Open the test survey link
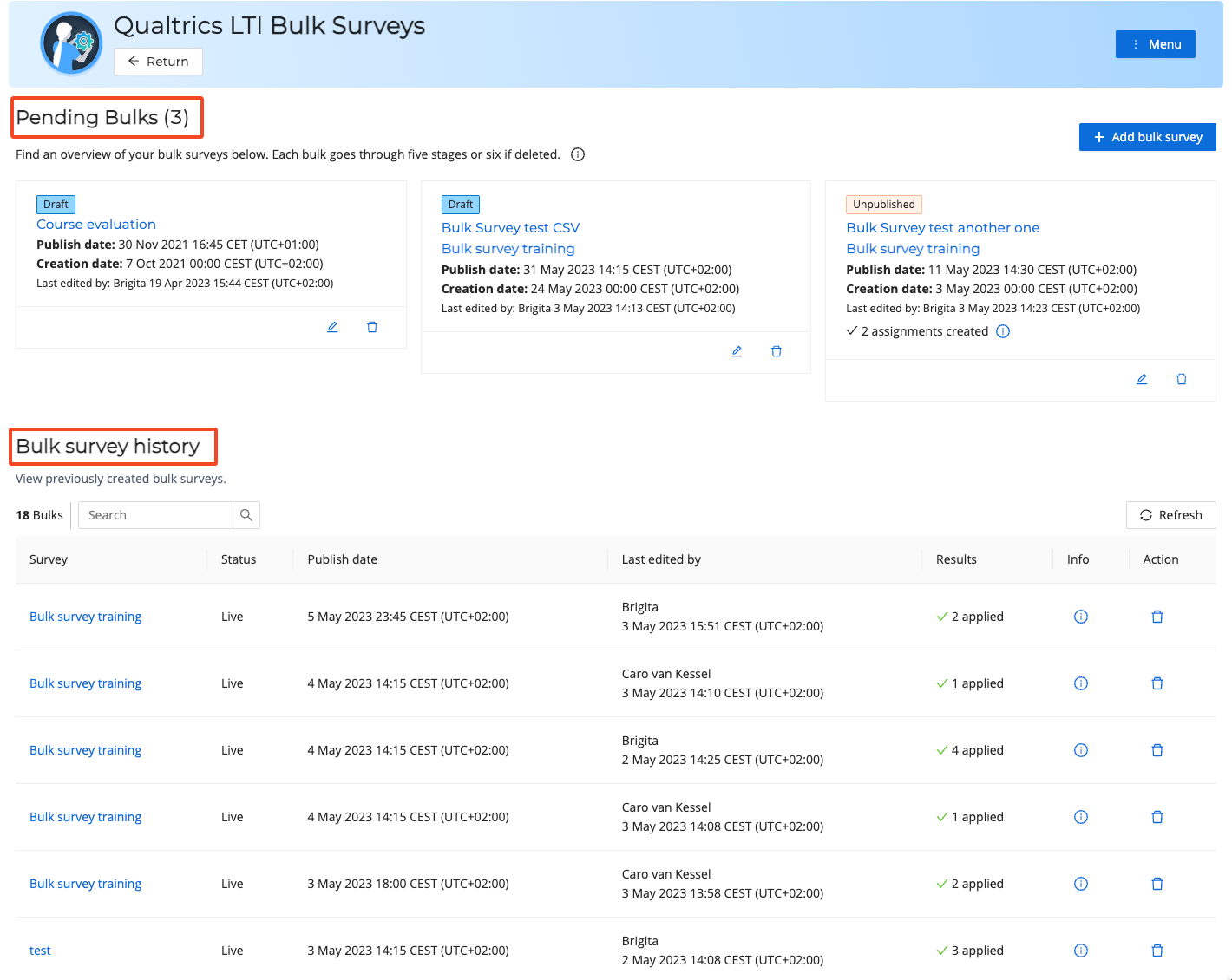Viewport: 1232px width, 980px height. coord(40,951)
